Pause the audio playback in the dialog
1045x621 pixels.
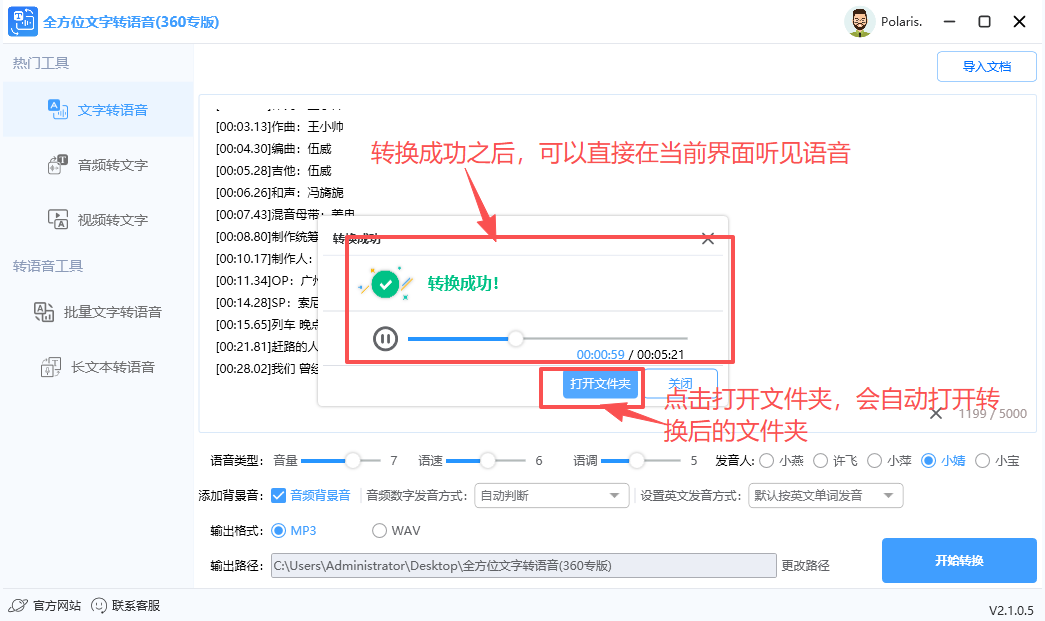click(x=385, y=338)
